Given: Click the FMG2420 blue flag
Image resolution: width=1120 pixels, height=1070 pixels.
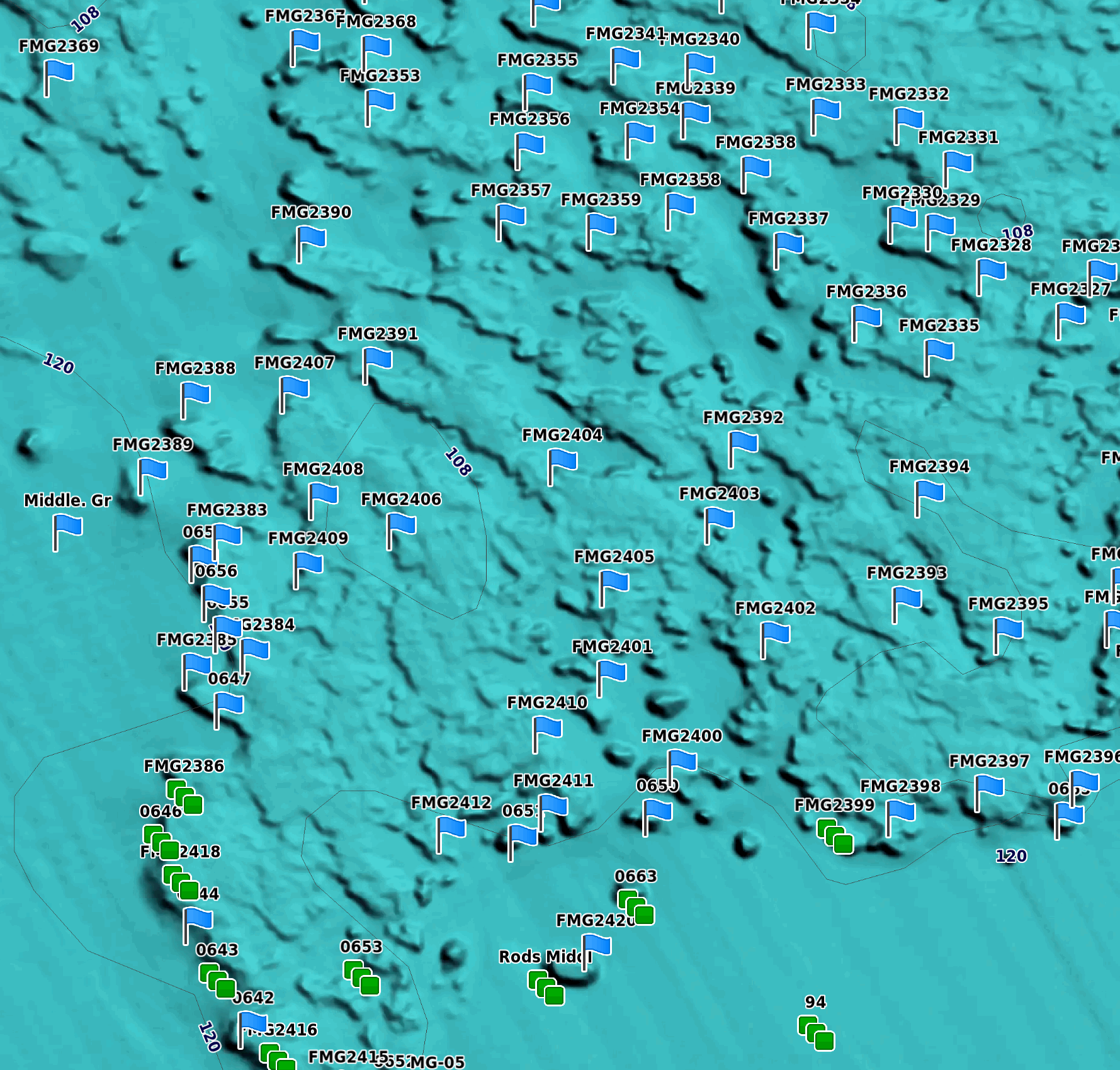Looking at the screenshot, I should click(x=596, y=952).
